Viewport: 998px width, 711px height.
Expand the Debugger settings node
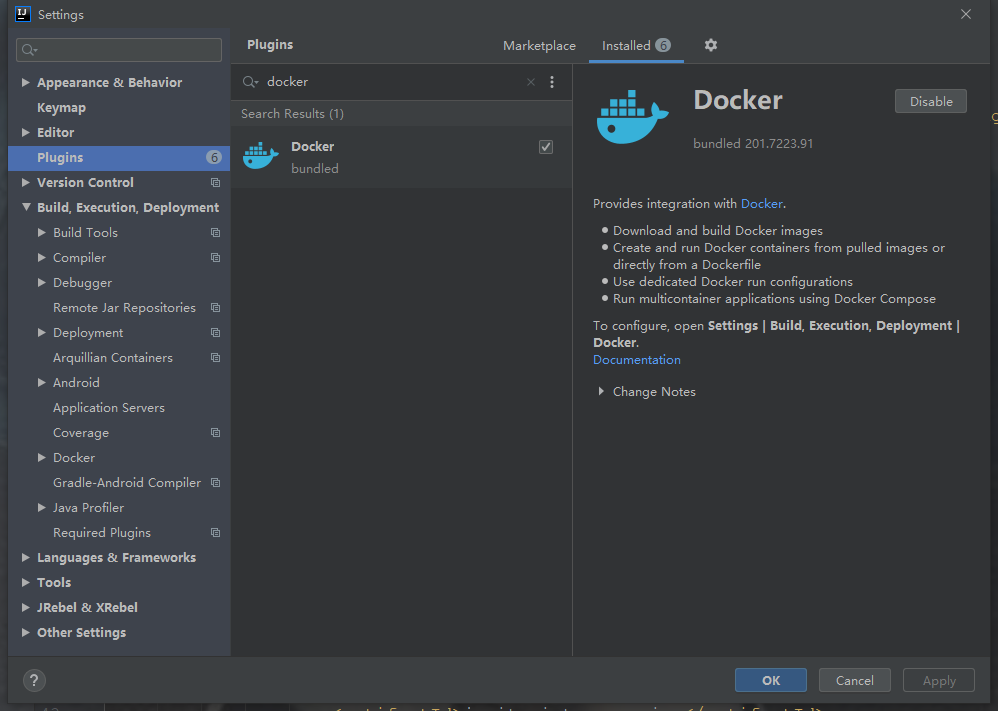[x=41, y=282]
